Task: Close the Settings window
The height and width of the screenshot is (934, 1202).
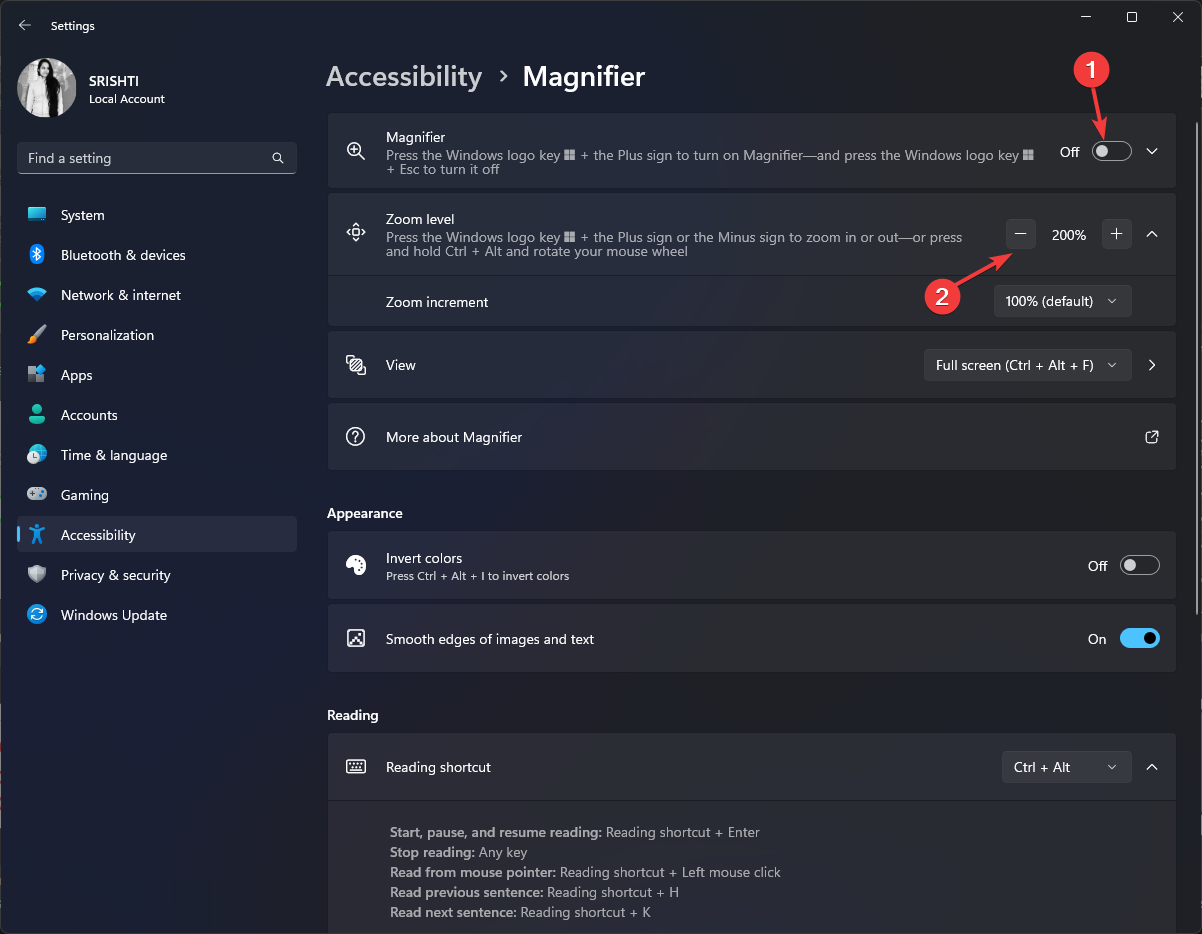Action: point(1178,17)
